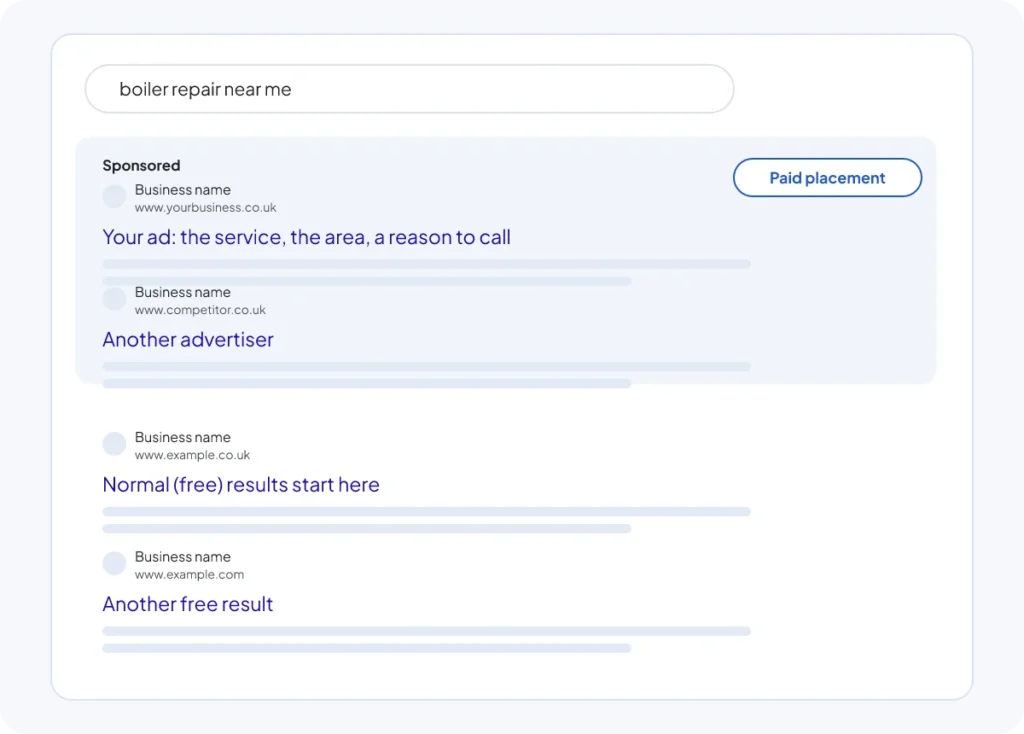Click the www.example.co.uk URL text
The image size is (1024, 734).
(x=193, y=455)
